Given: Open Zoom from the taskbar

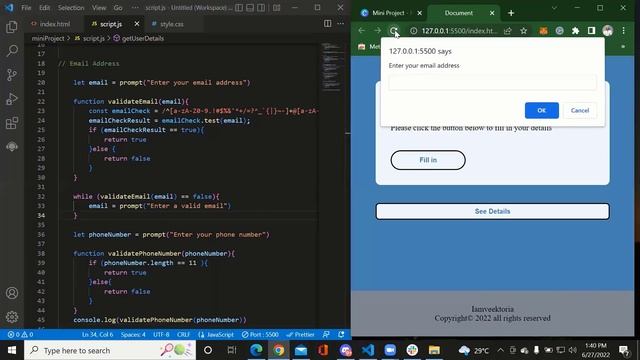Looking at the screenshot, I should tap(390, 350).
